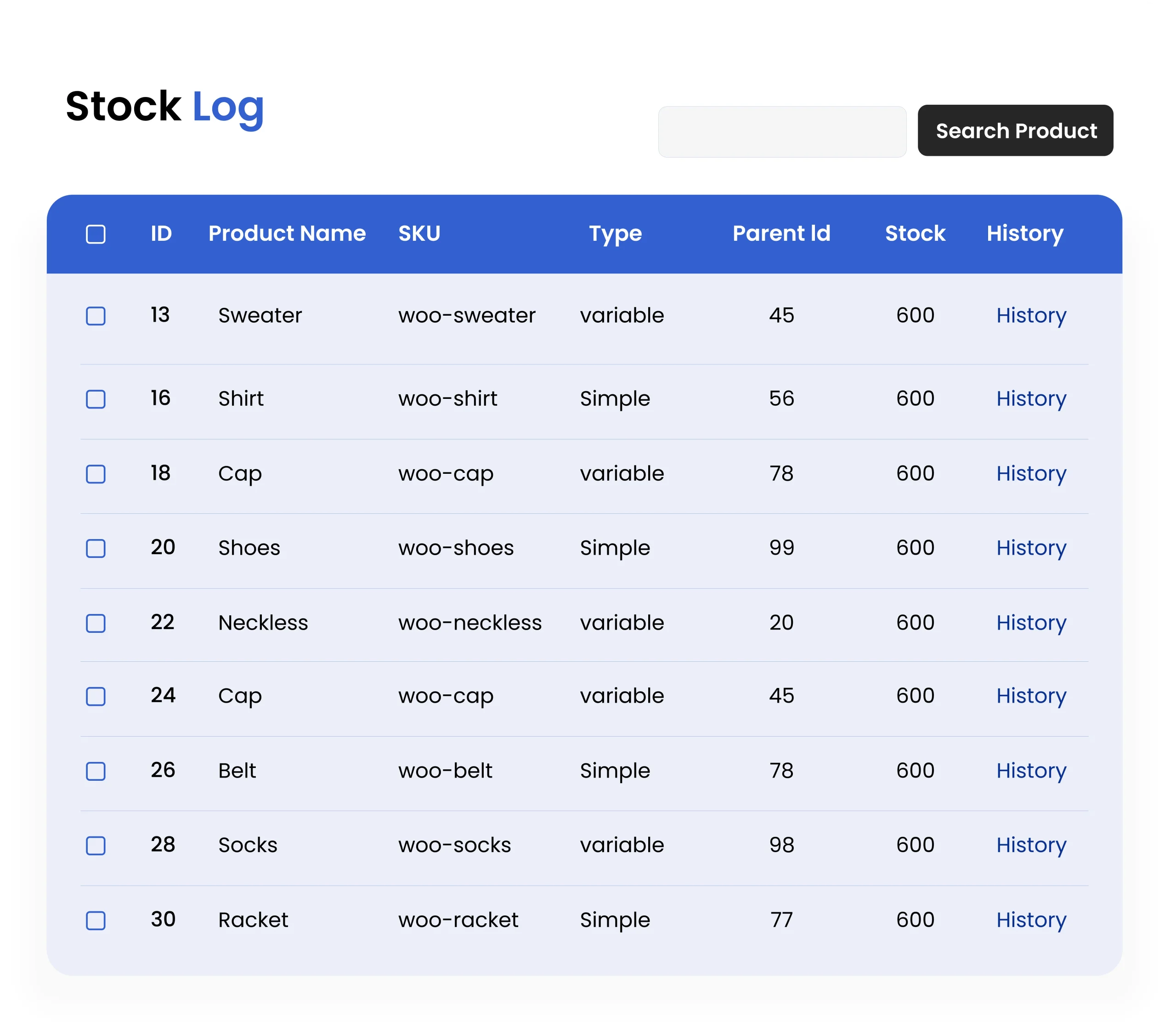Screen dimensions: 1176x1034
Task: Open History link for Socks
Action: point(1031,846)
